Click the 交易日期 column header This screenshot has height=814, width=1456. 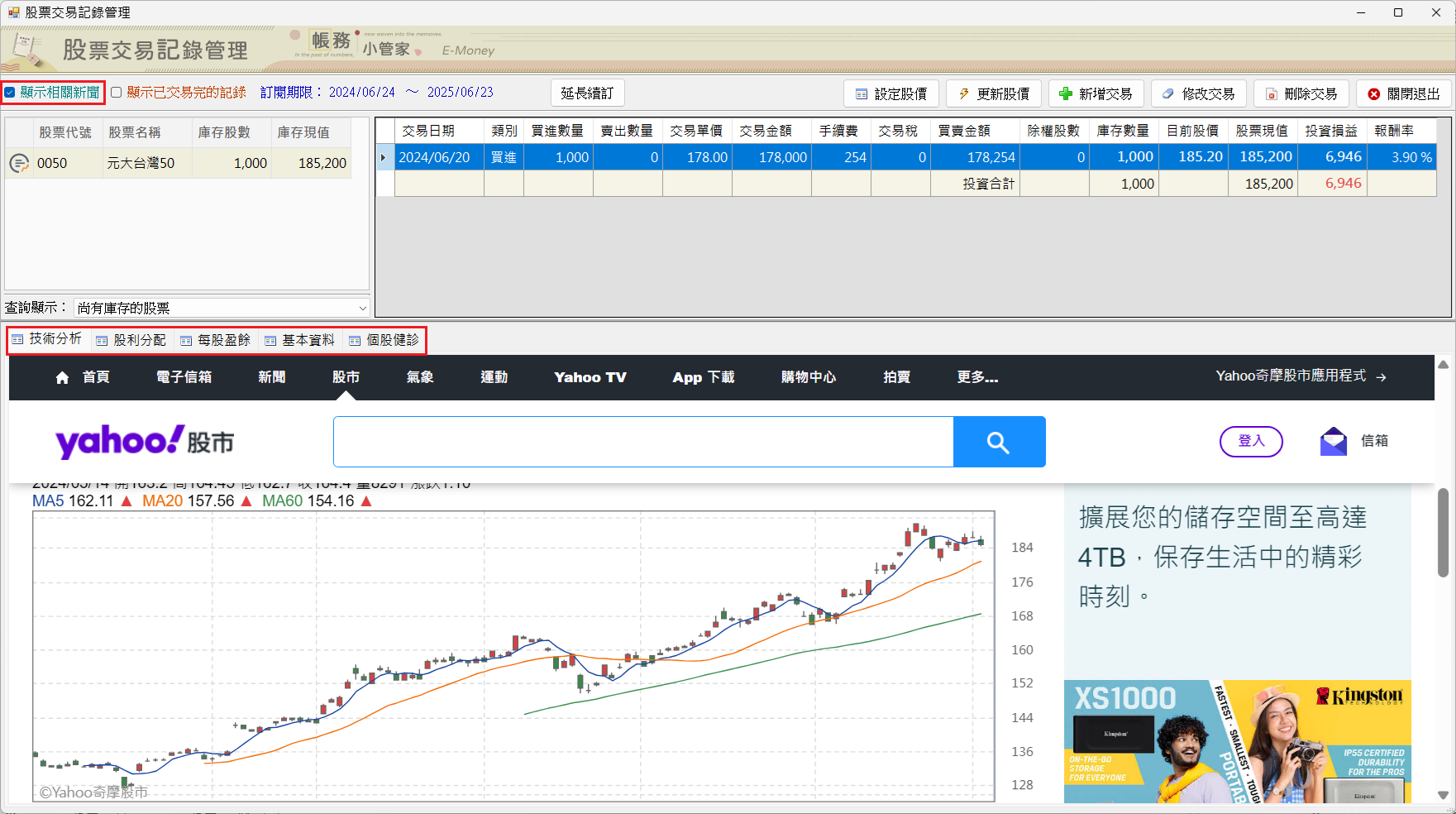point(439,131)
